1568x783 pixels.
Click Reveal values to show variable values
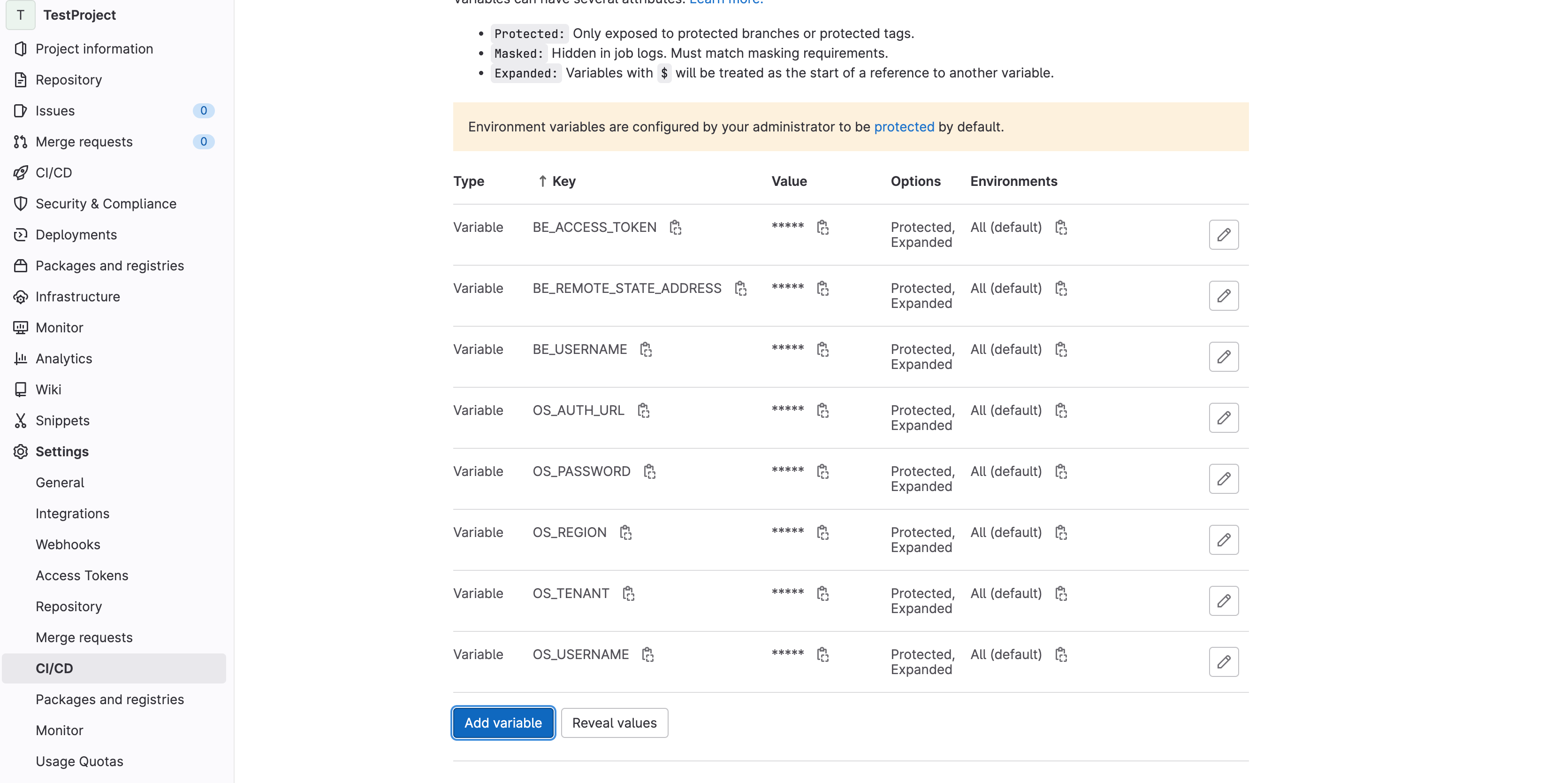coord(615,723)
